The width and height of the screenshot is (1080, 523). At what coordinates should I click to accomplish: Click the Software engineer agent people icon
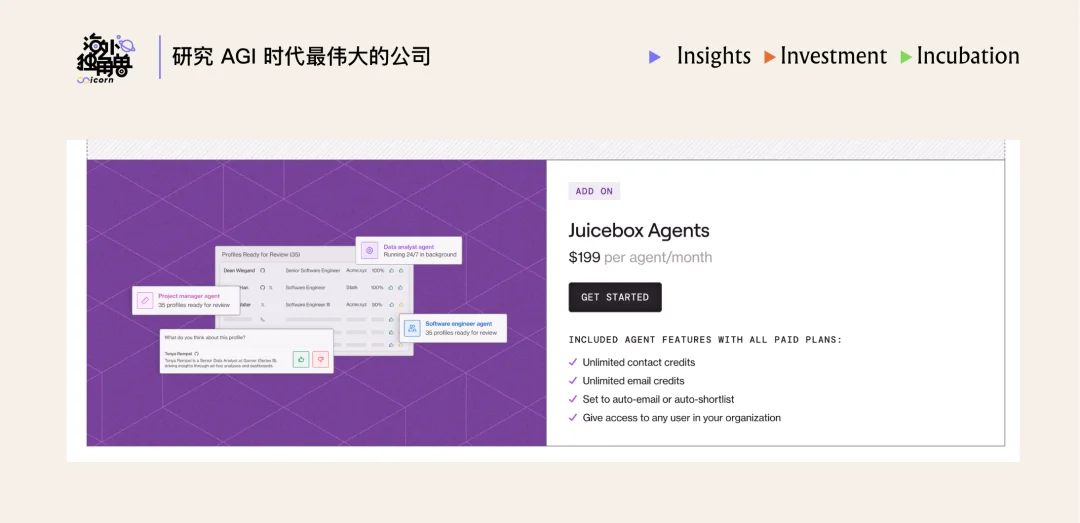pos(412,328)
